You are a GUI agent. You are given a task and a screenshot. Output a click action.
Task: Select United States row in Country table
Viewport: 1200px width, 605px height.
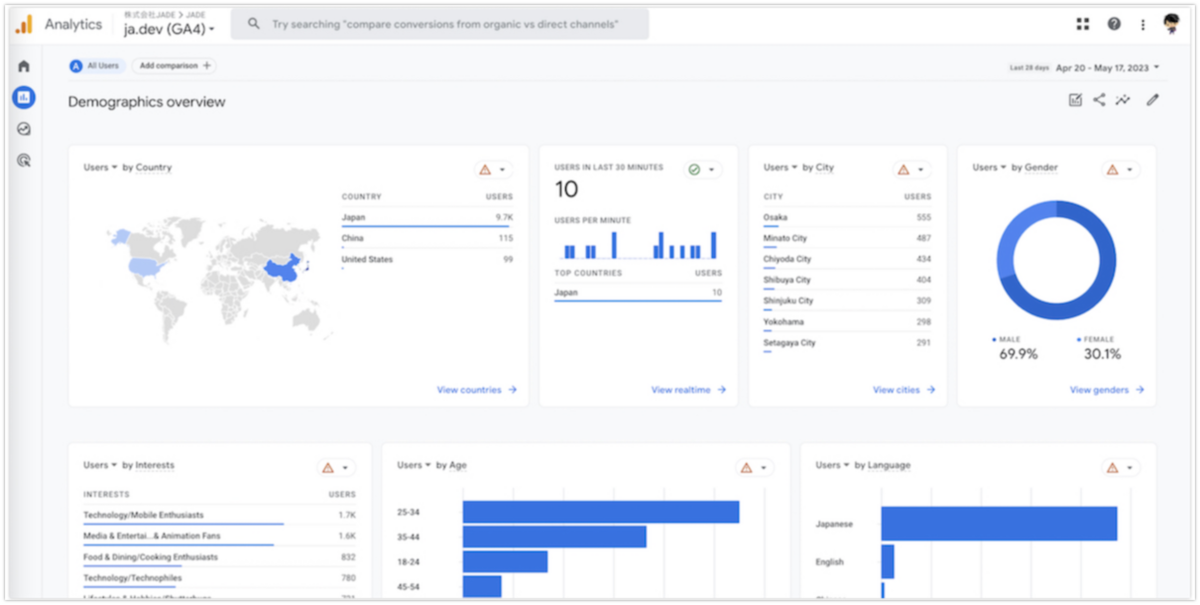click(x=427, y=259)
